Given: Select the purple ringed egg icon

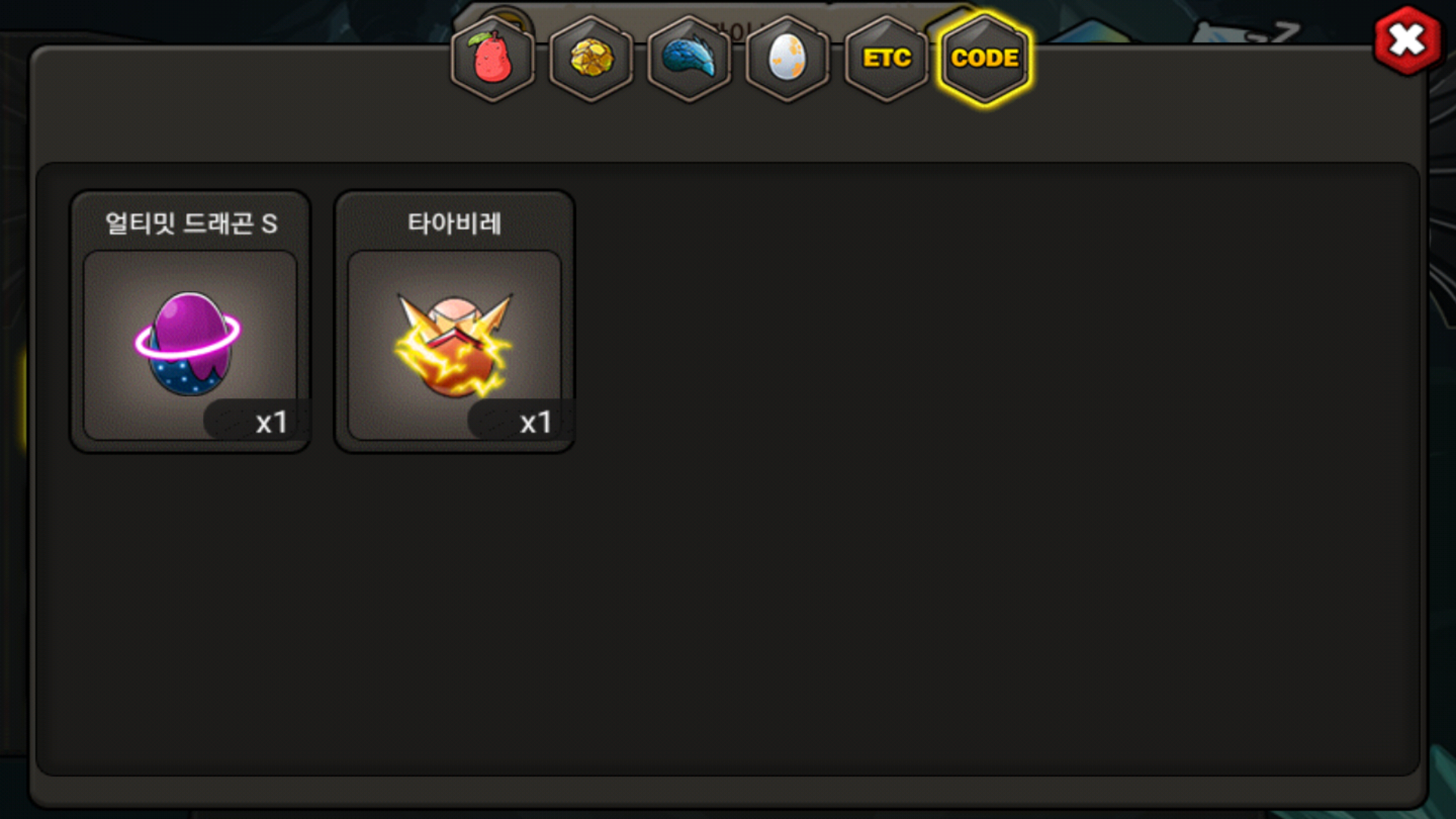Looking at the screenshot, I should pyautogui.click(x=188, y=343).
